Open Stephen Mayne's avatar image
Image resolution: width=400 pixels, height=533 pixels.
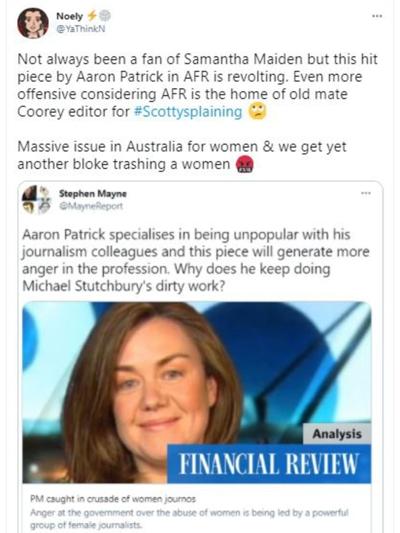click(36, 200)
